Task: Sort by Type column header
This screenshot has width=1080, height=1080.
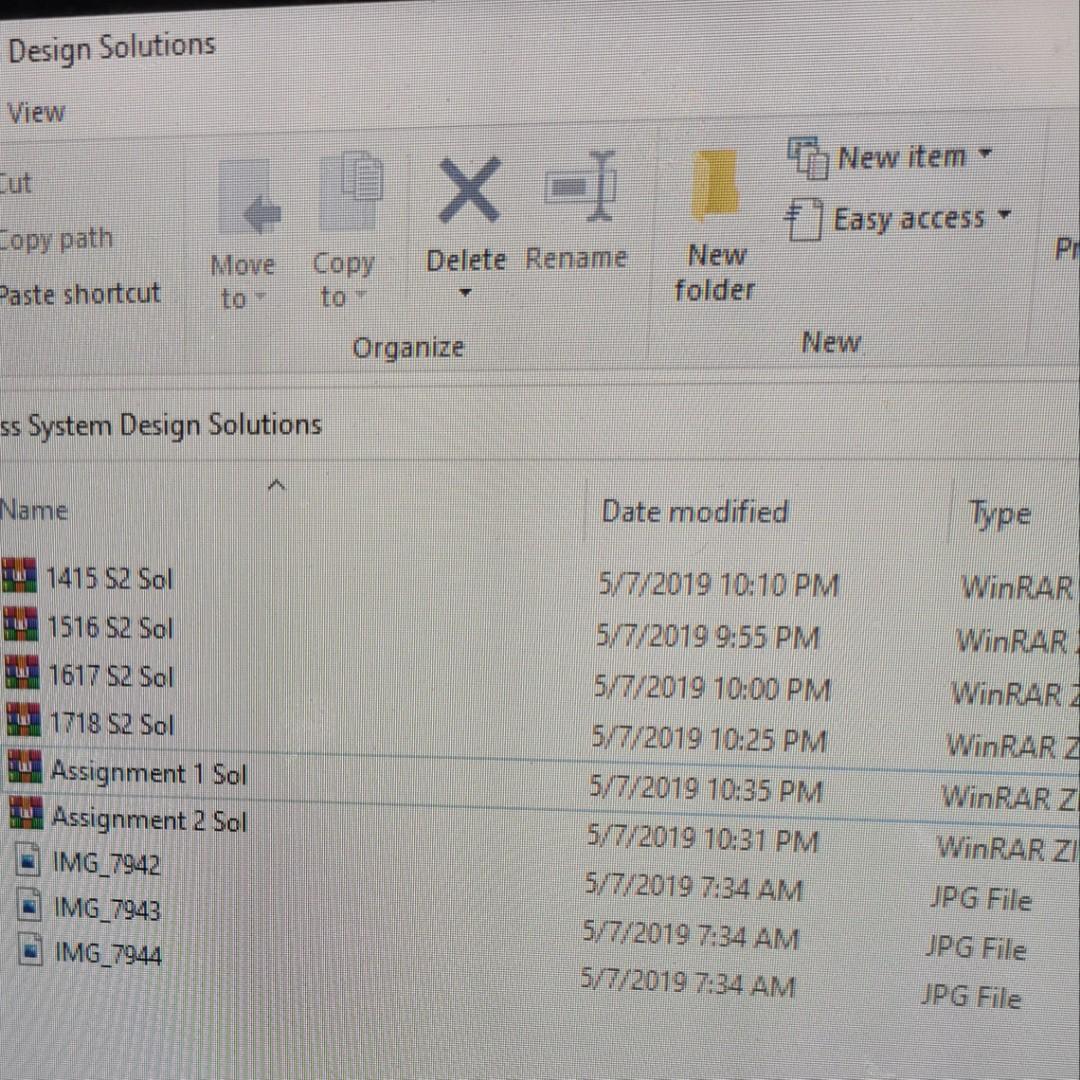Action: (x=999, y=514)
